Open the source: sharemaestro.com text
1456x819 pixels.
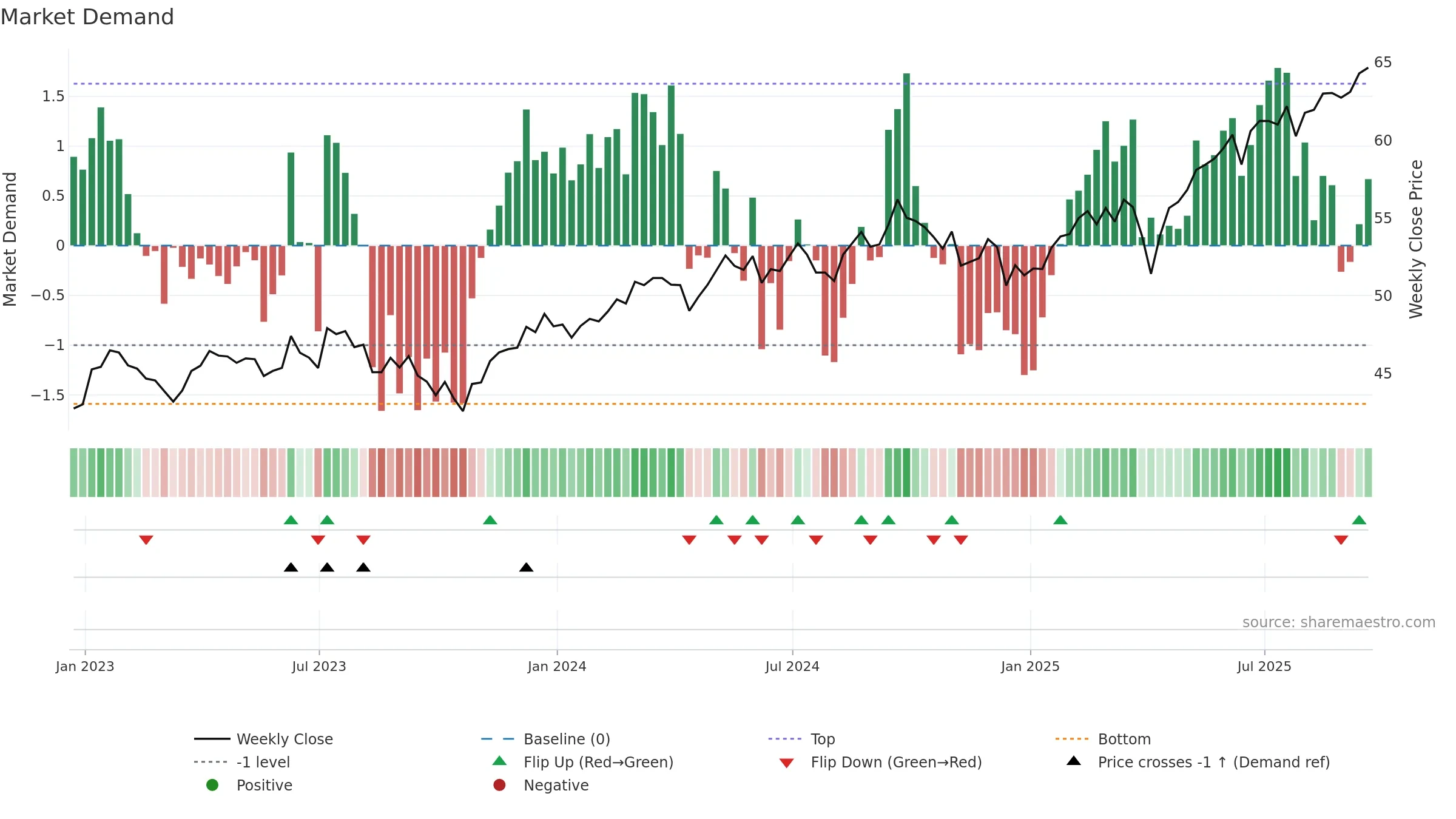point(1339,622)
